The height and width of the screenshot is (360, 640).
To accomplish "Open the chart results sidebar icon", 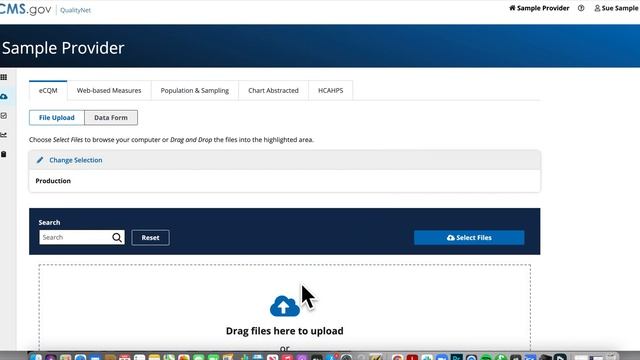I will pyautogui.click(x=4, y=135).
